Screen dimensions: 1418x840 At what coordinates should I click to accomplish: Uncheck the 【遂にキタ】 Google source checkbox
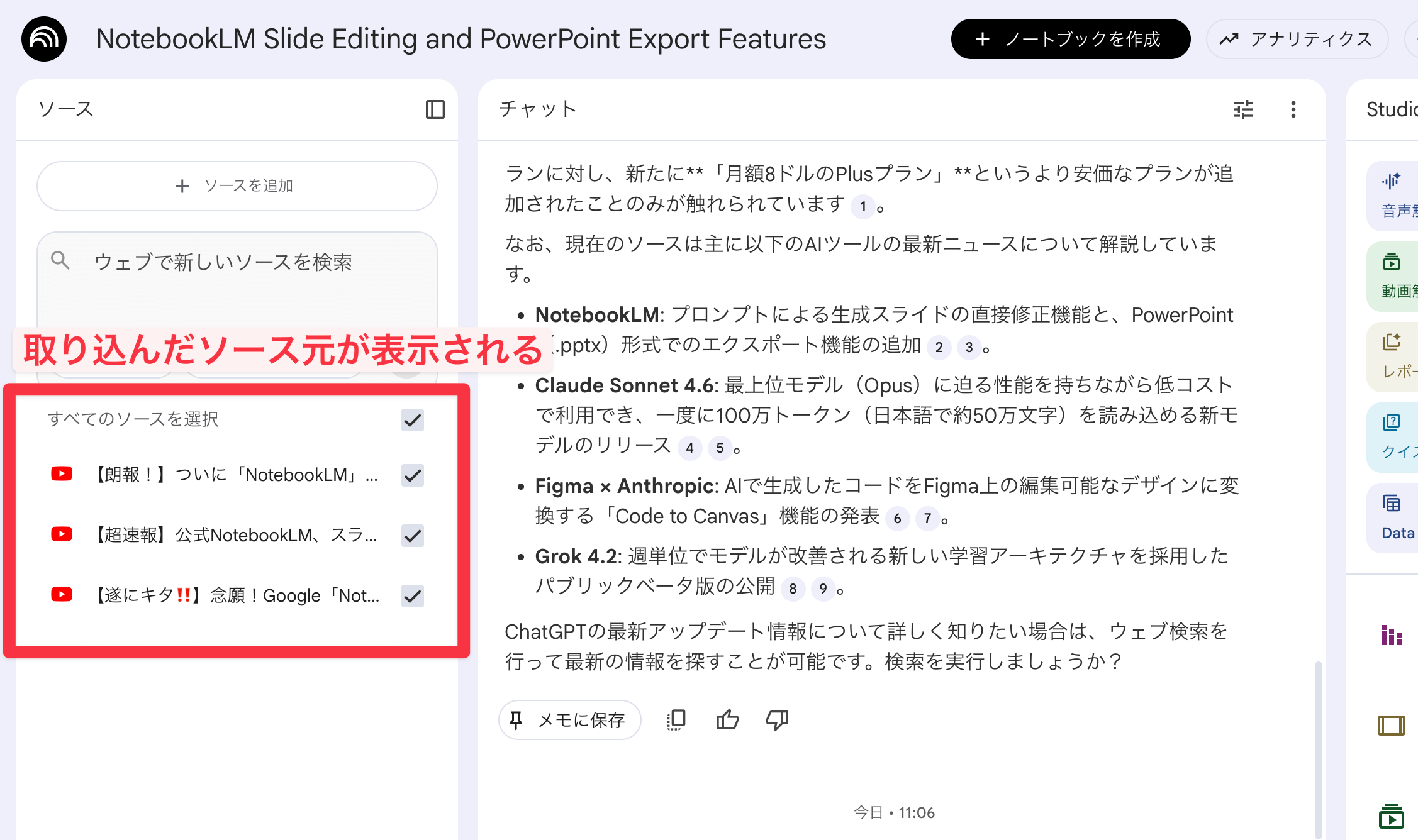(x=413, y=596)
